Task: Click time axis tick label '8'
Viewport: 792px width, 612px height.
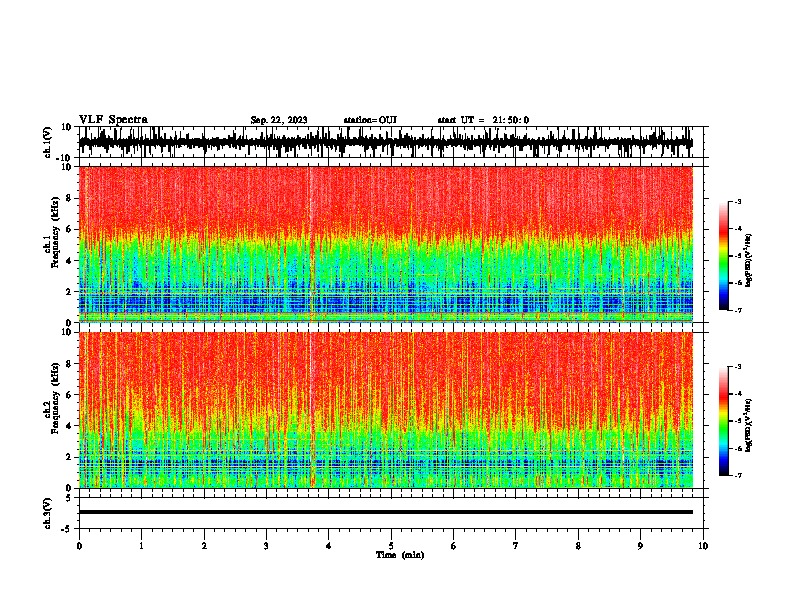Action: (578, 546)
